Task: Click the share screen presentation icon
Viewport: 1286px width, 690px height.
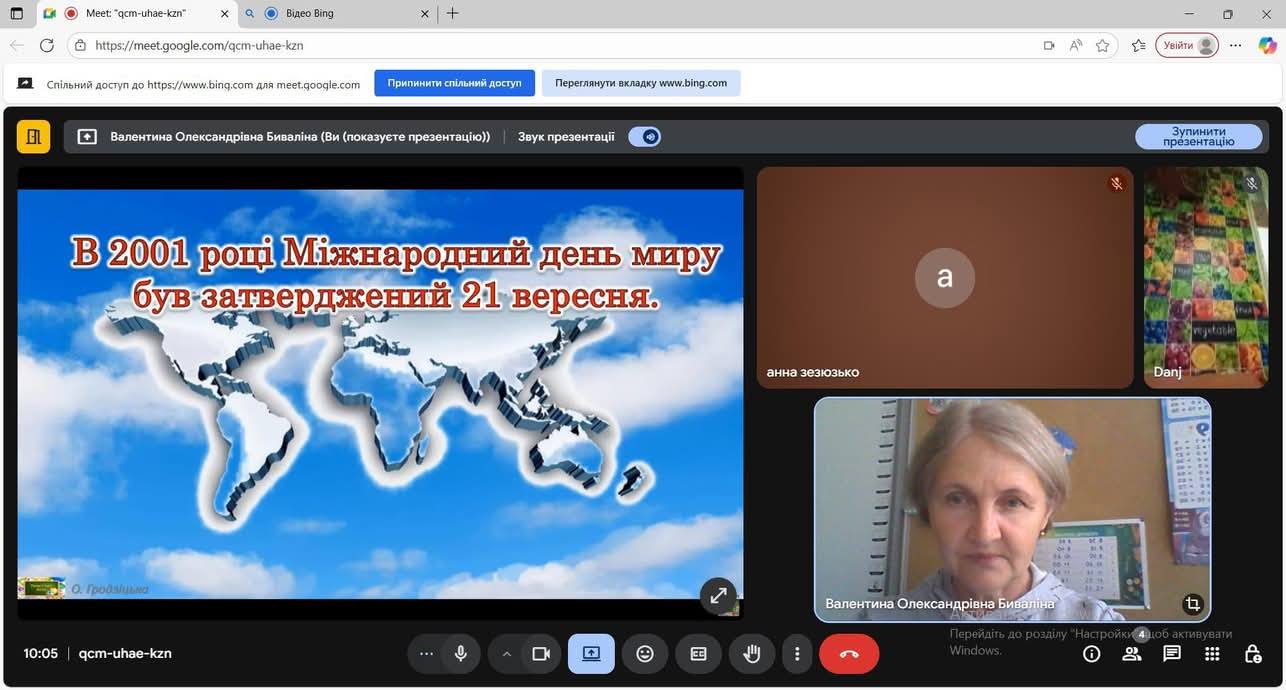Action: click(x=591, y=654)
